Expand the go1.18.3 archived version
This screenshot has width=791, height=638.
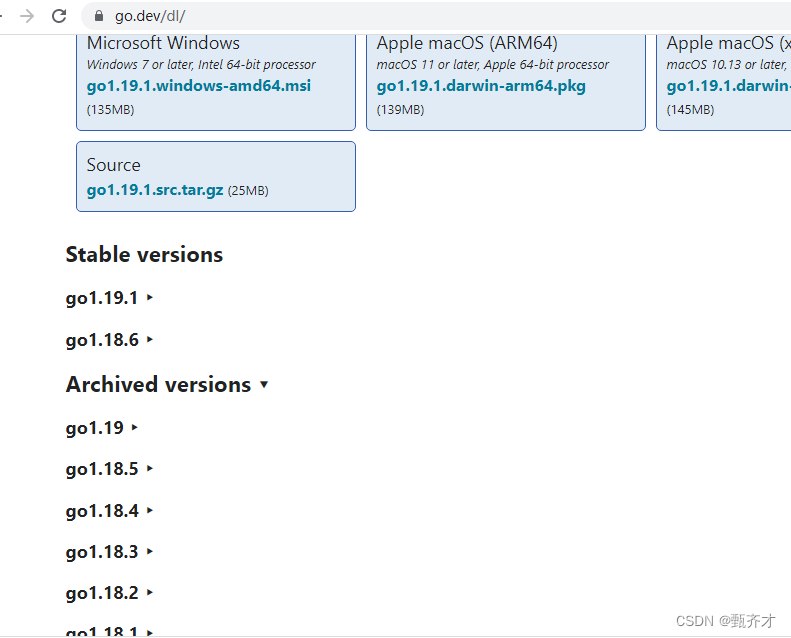(109, 552)
